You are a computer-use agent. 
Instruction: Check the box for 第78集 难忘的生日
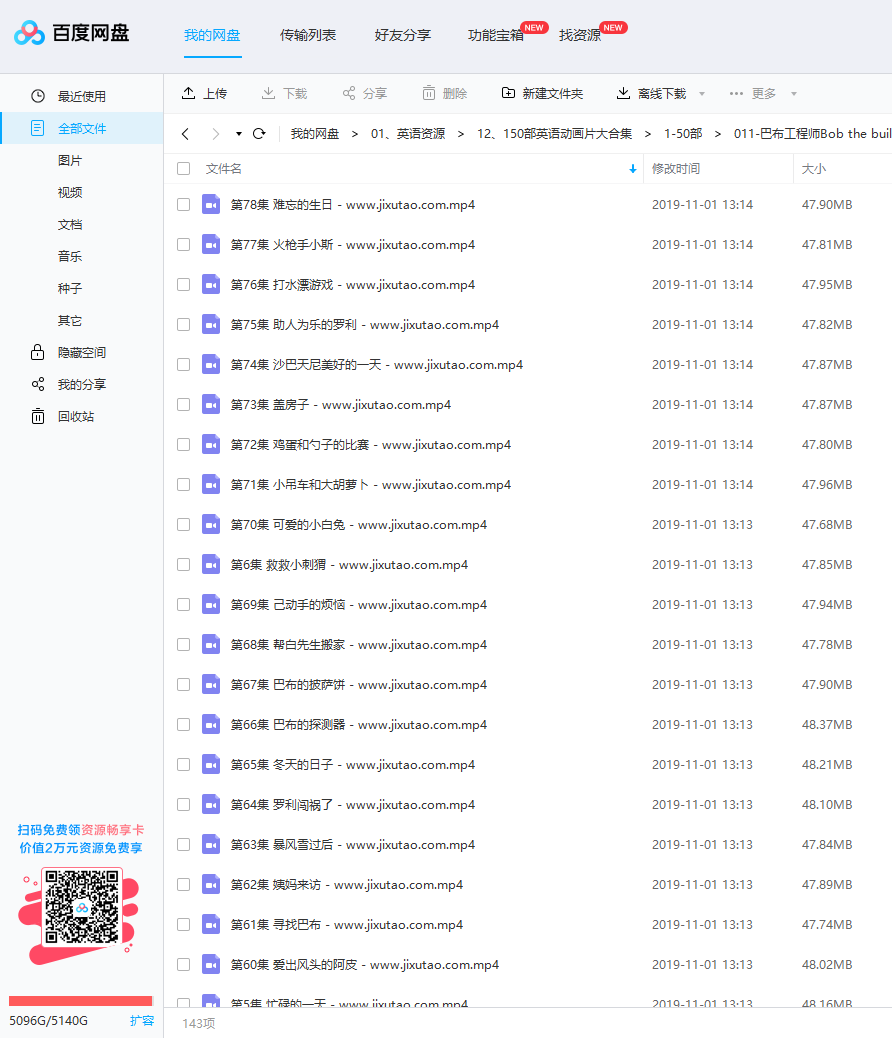click(183, 205)
